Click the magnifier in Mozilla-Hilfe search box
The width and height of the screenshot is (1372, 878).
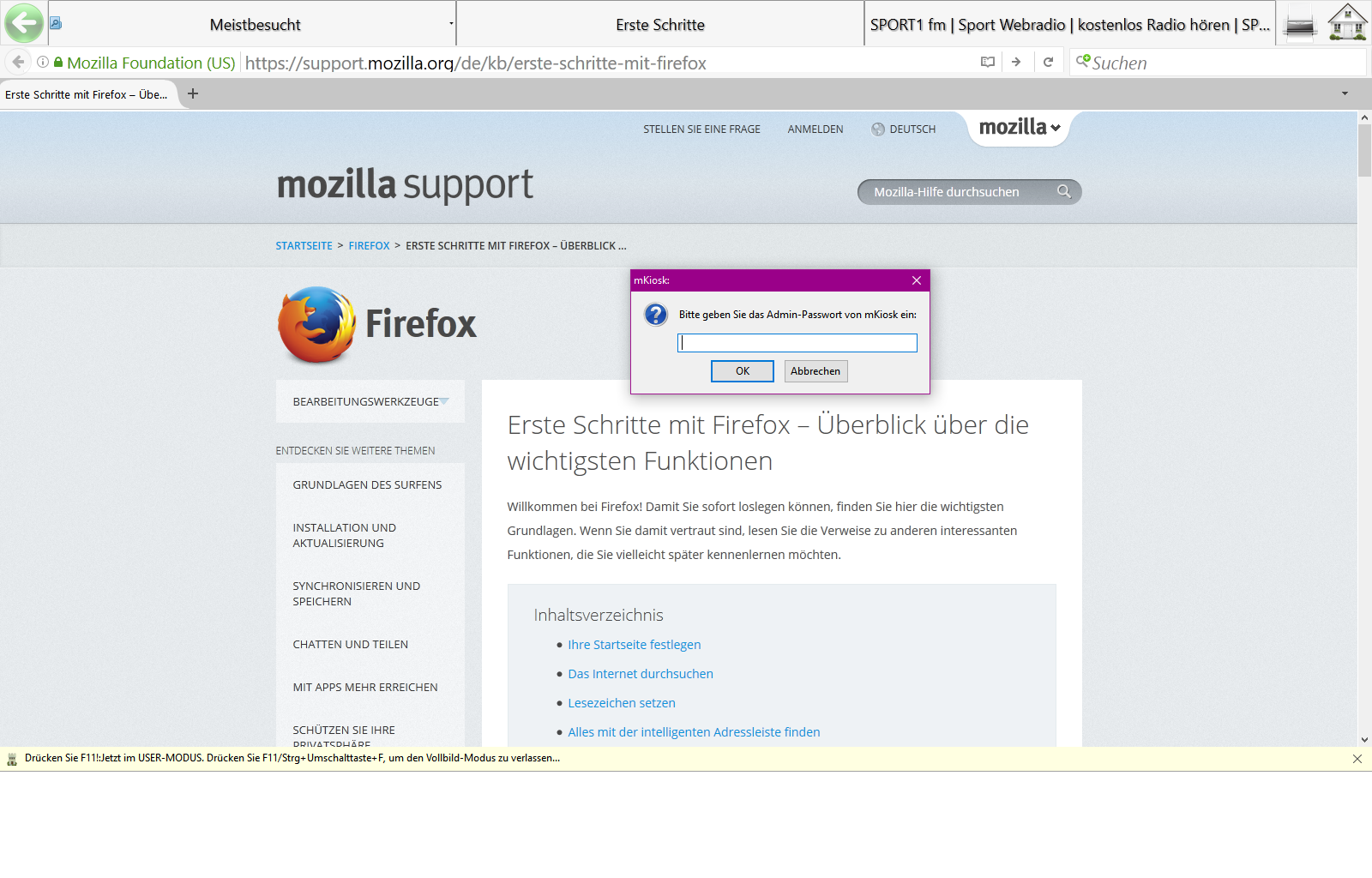[x=1063, y=191]
